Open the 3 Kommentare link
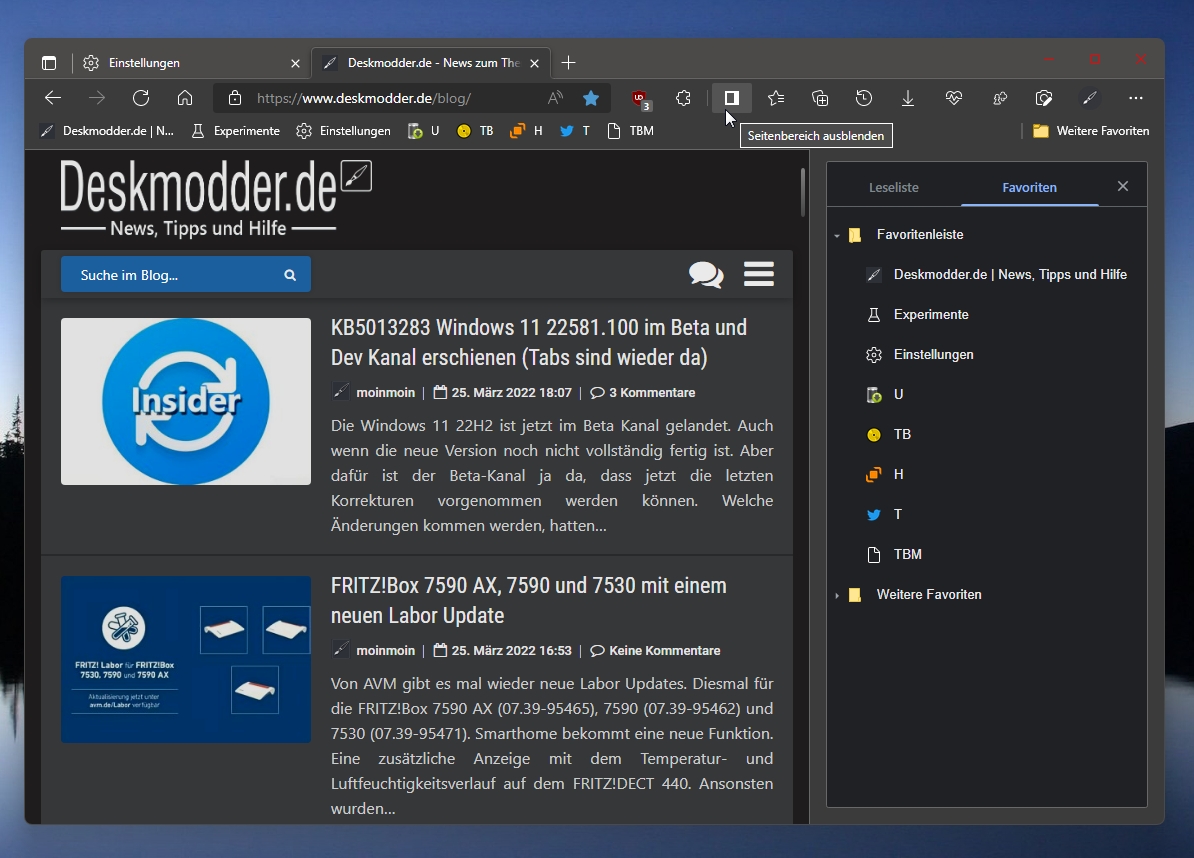Viewport: 1194px width, 858px height. pos(643,393)
